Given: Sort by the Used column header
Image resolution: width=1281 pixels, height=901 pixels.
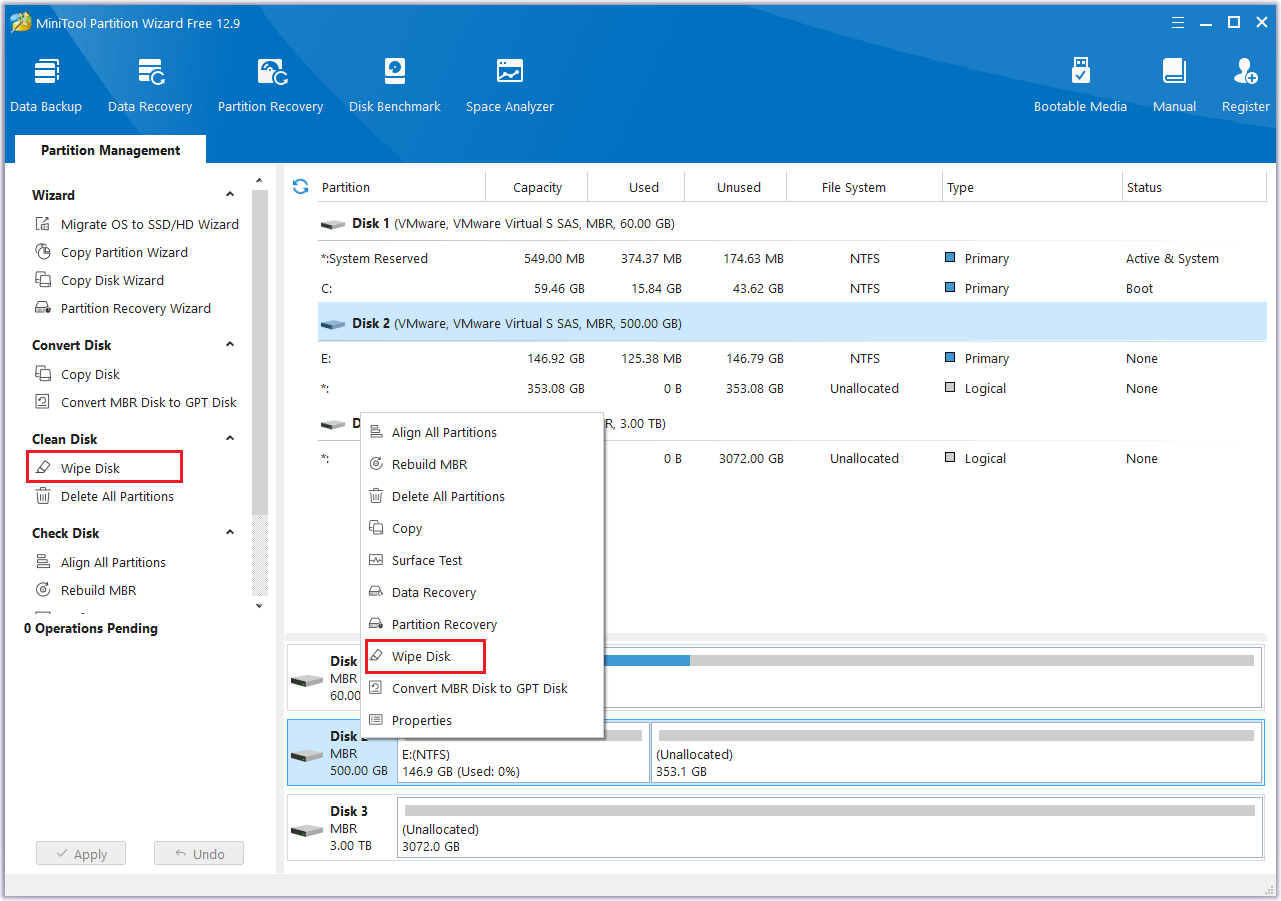Looking at the screenshot, I should [x=637, y=187].
